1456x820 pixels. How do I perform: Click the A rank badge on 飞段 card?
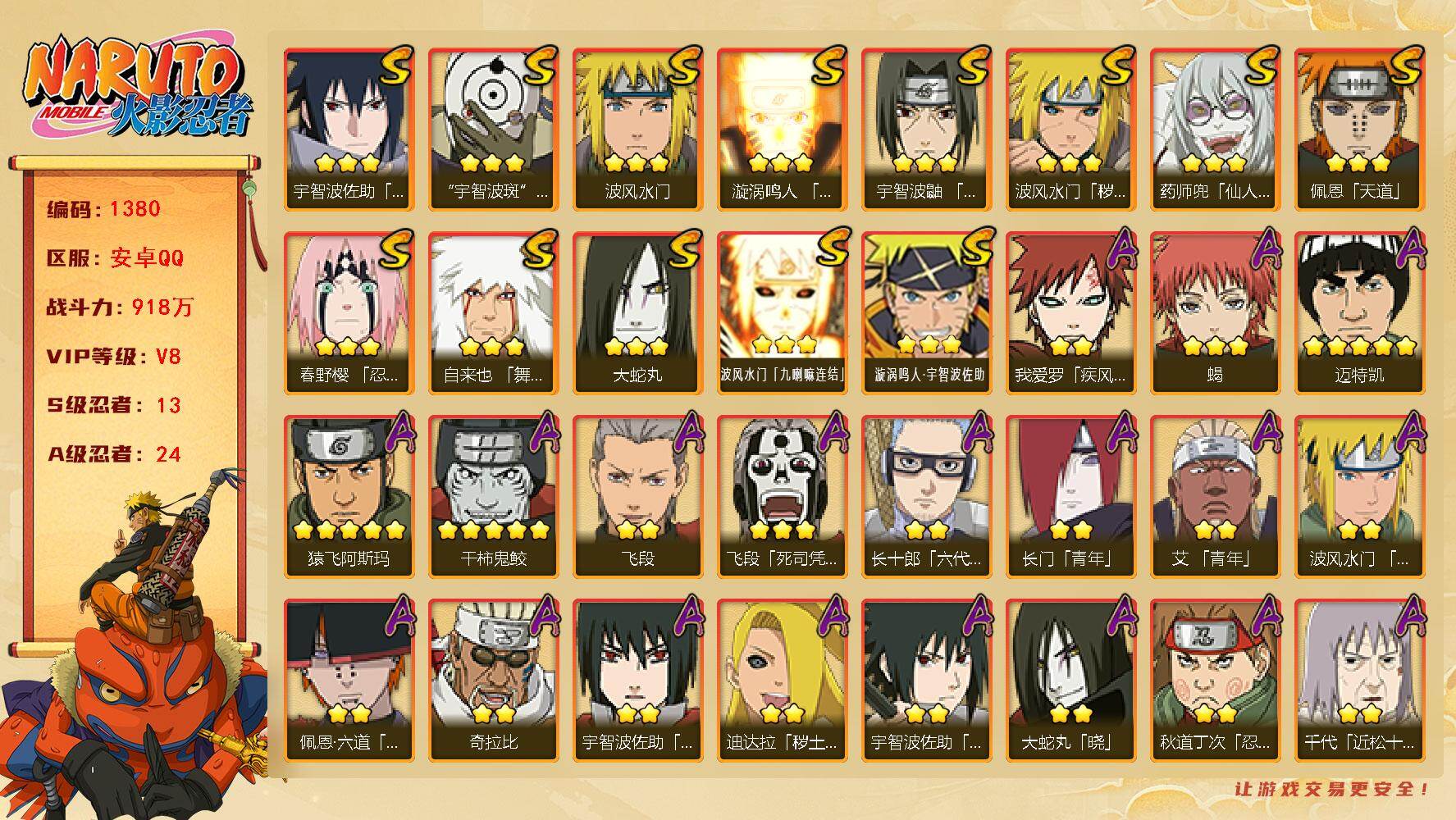(x=687, y=432)
